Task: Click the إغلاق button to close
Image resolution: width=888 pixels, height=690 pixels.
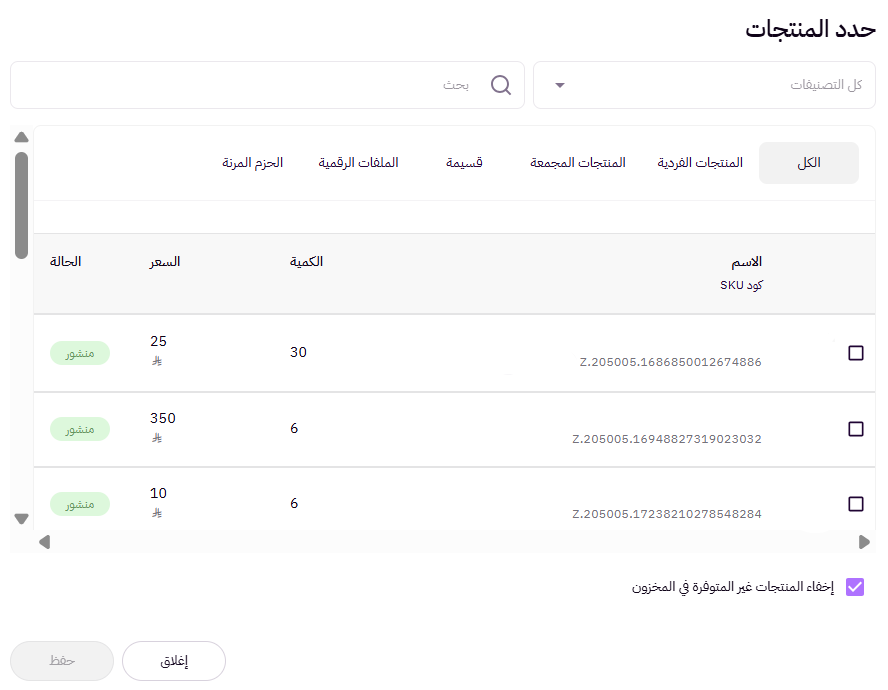Action: pos(173,661)
